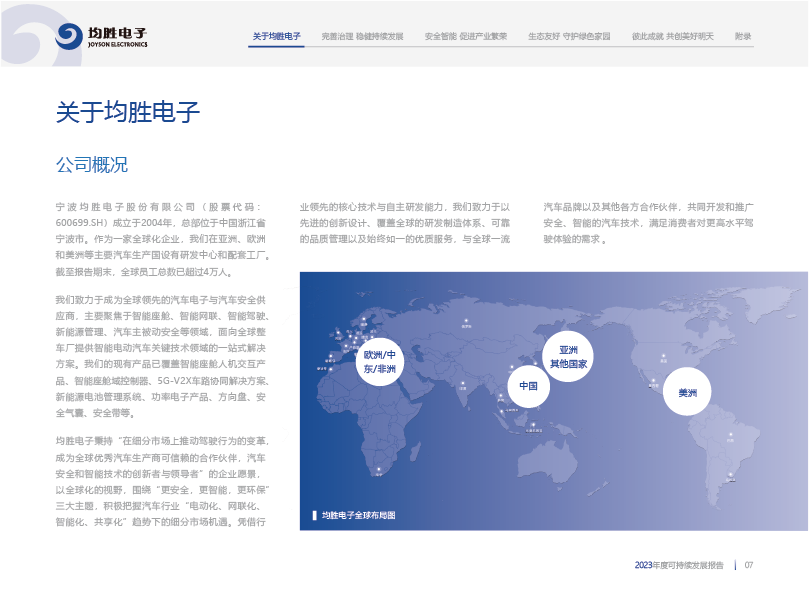Select the 中国 region bubble
This screenshot has height=596, width=809.
tap(529, 386)
